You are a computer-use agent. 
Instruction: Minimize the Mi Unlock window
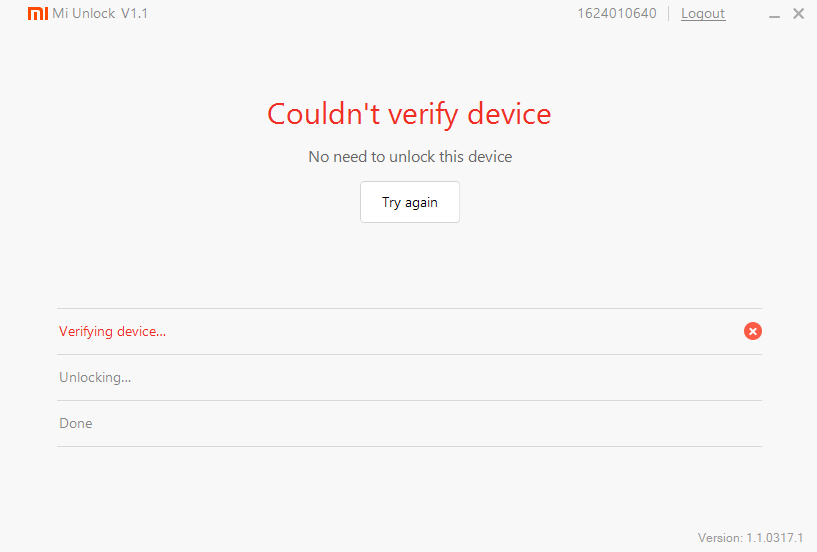(x=776, y=14)
